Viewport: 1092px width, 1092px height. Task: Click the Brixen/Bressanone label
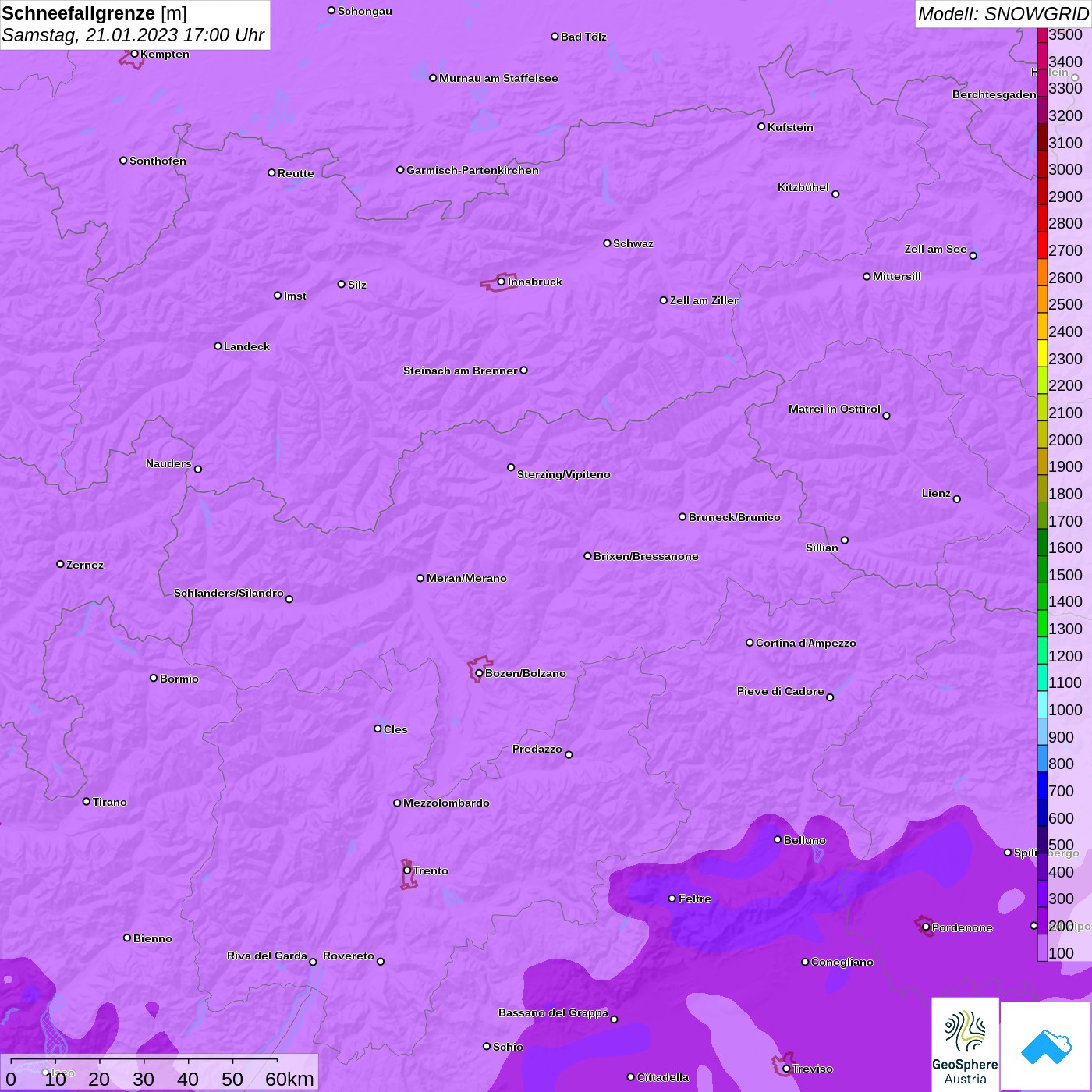coord(646,556)
